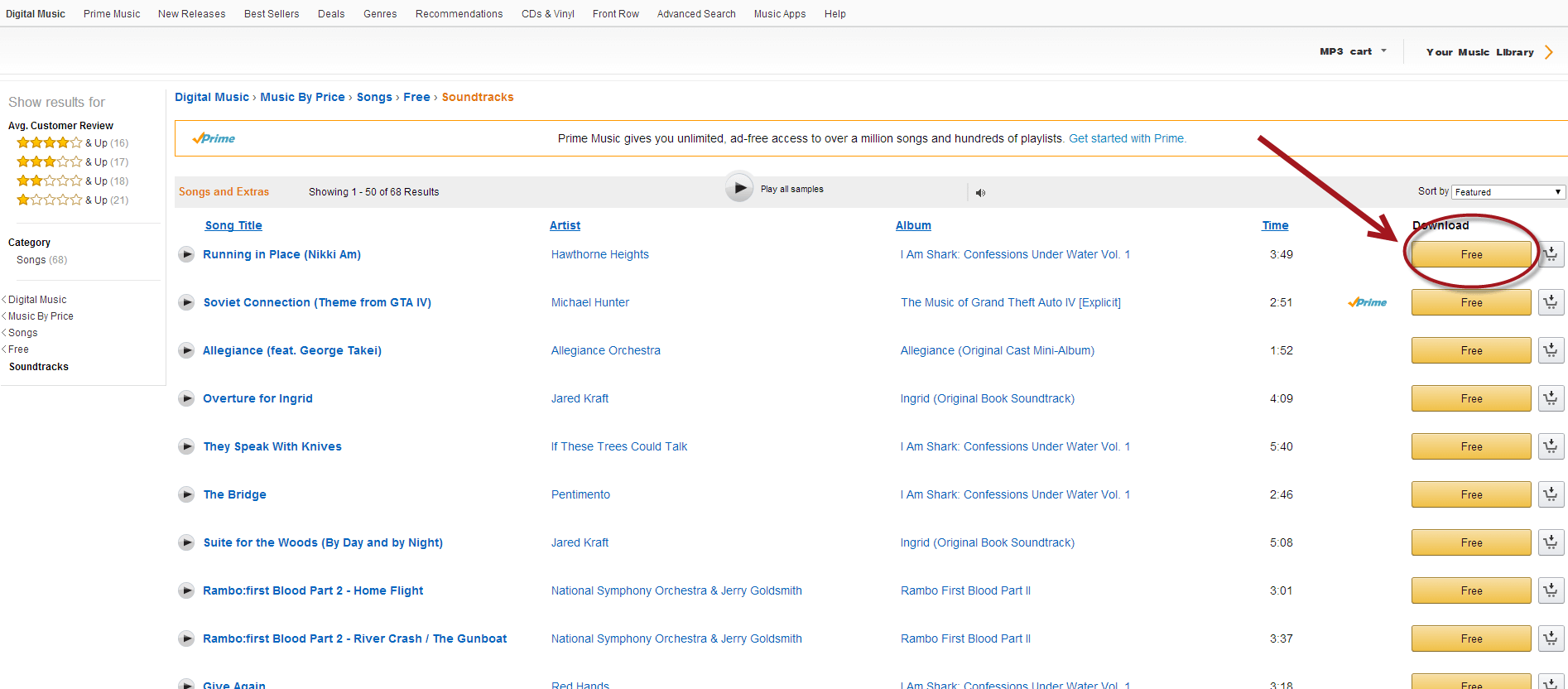Open New Releases menu item
This screenshot has width=1568, height=689.
(x=191, y=14)
